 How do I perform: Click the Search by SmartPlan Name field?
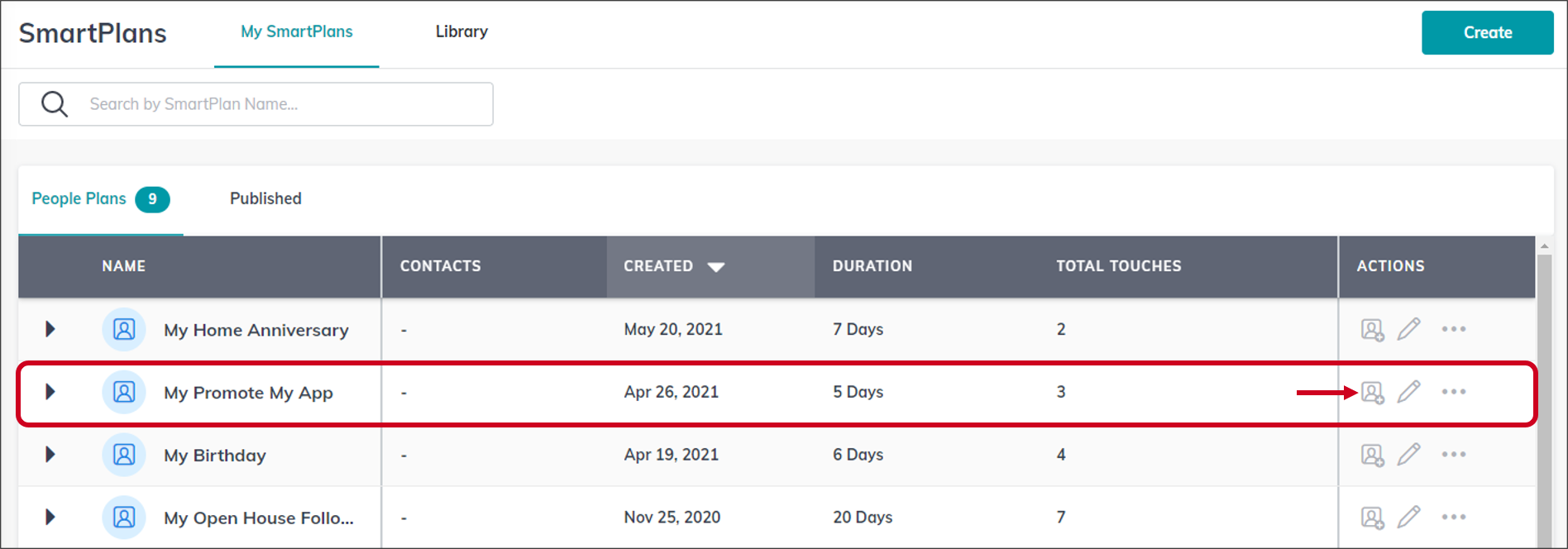[x=281, y=104]
